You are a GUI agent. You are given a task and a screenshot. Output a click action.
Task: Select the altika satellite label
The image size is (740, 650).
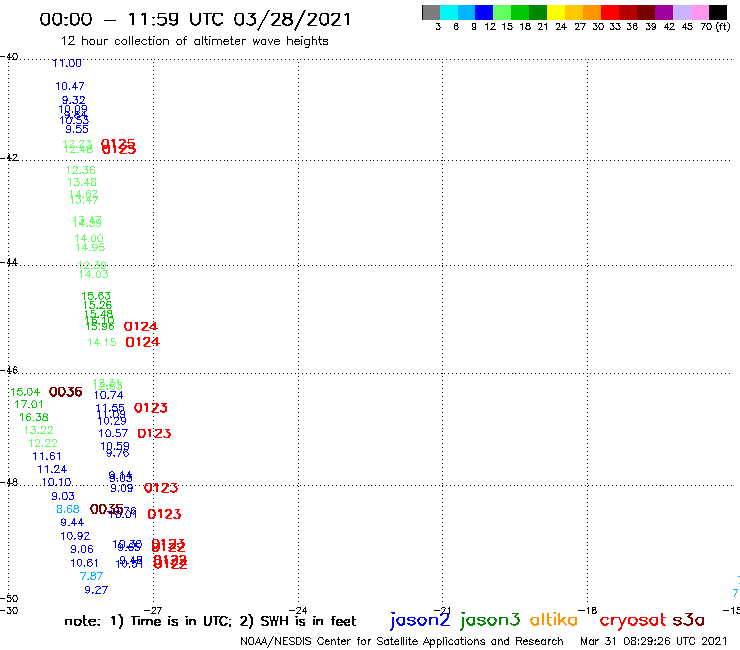(x=554, y=619)
